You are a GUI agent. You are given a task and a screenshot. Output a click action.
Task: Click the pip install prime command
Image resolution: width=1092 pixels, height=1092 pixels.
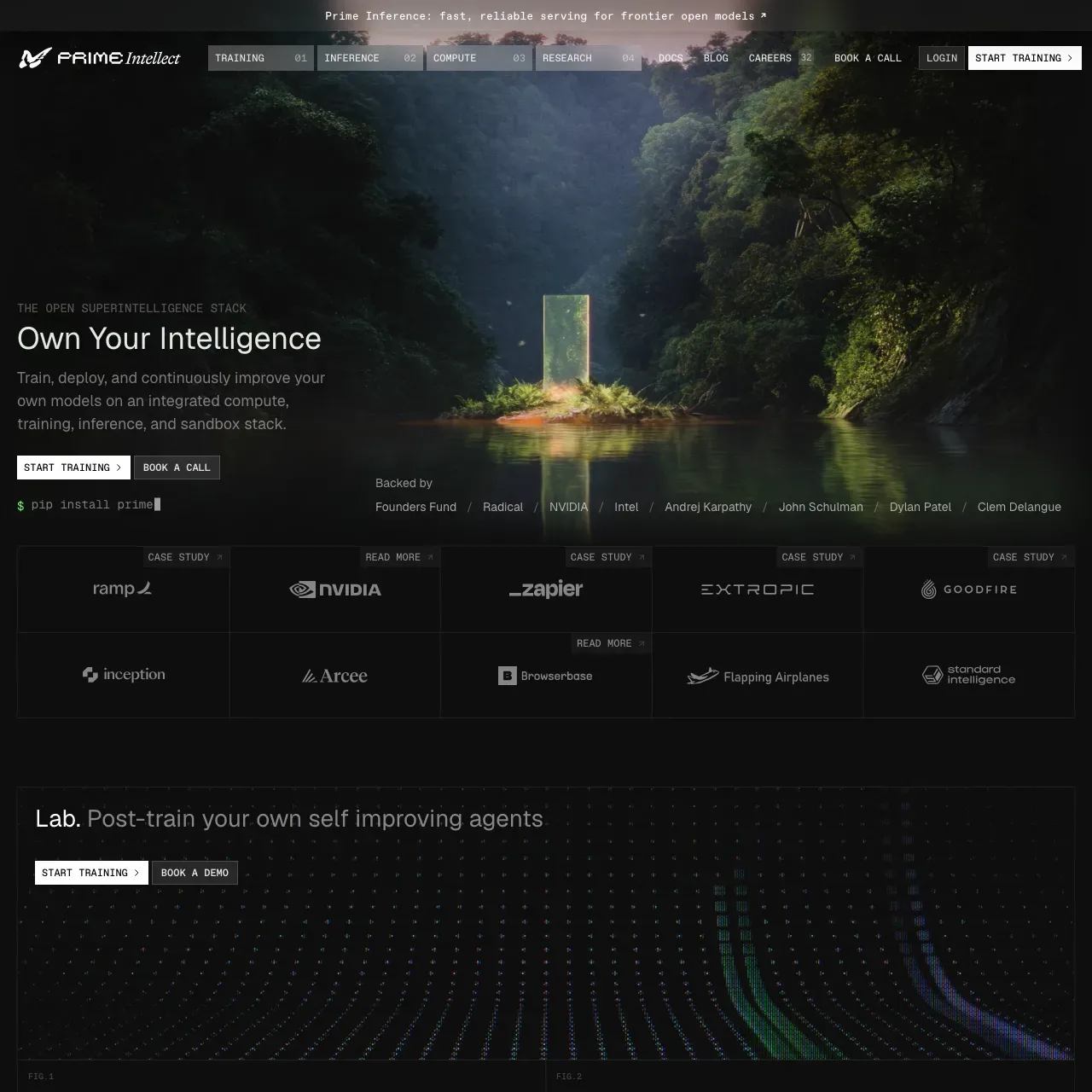point(89,505)
